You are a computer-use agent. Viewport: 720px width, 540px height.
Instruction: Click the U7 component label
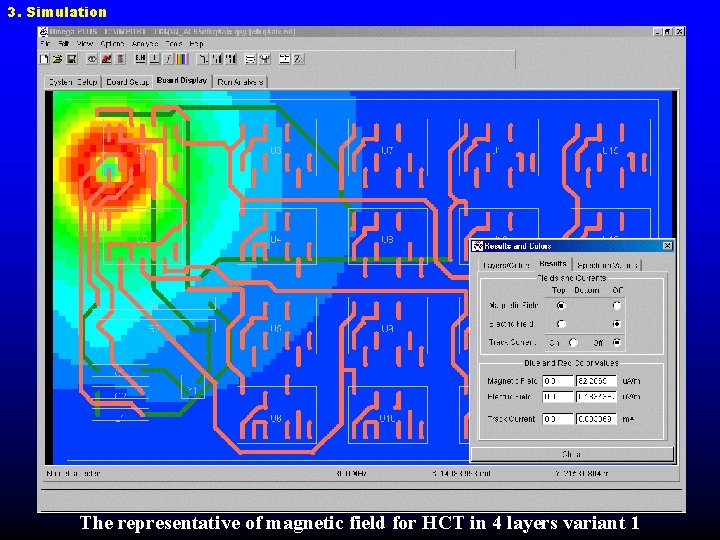[x=388, y=150]
